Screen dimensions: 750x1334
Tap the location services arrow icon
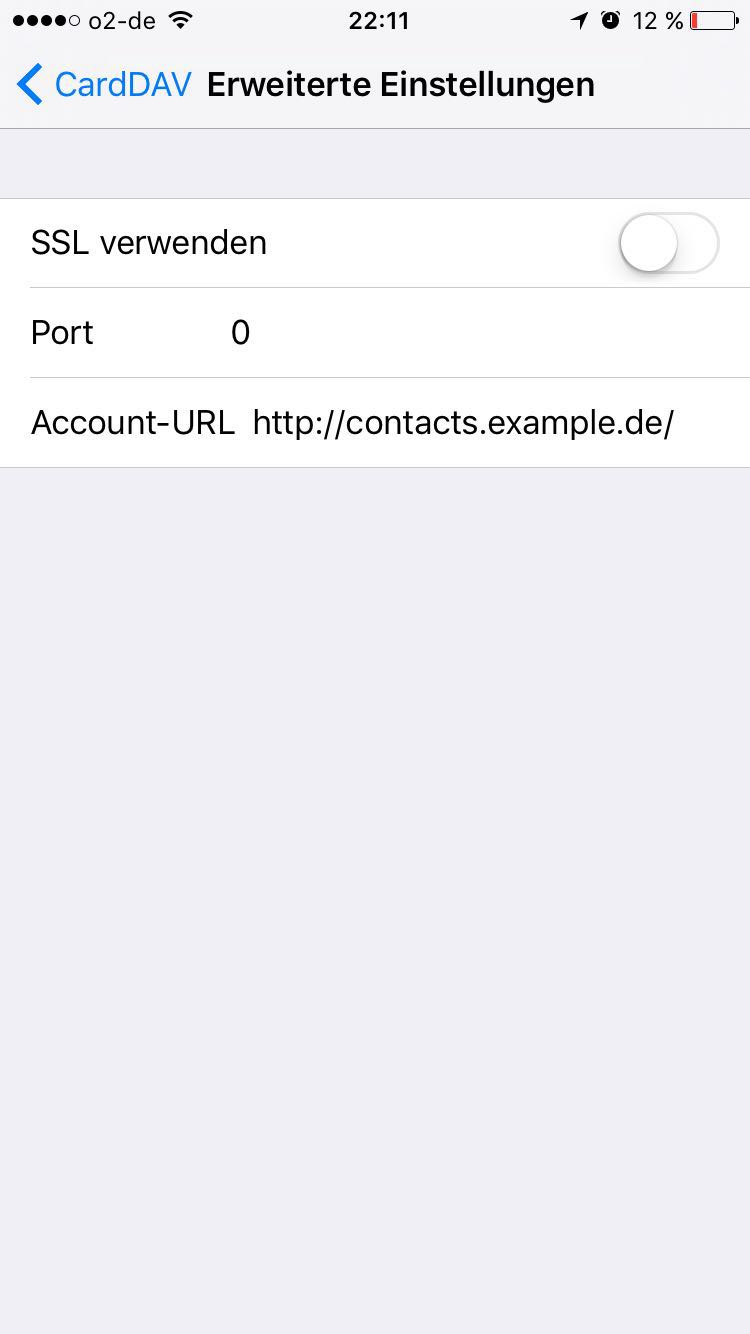coord(579,20)
